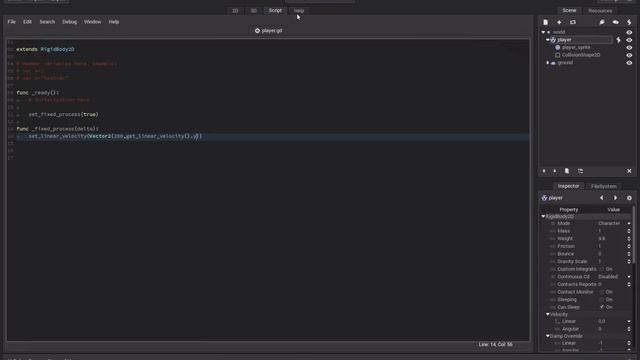Image resolution: width=640 pixels, height=360 pixels.
Task: Click the new node icon in Scene dock
Action: click(545, 22)
